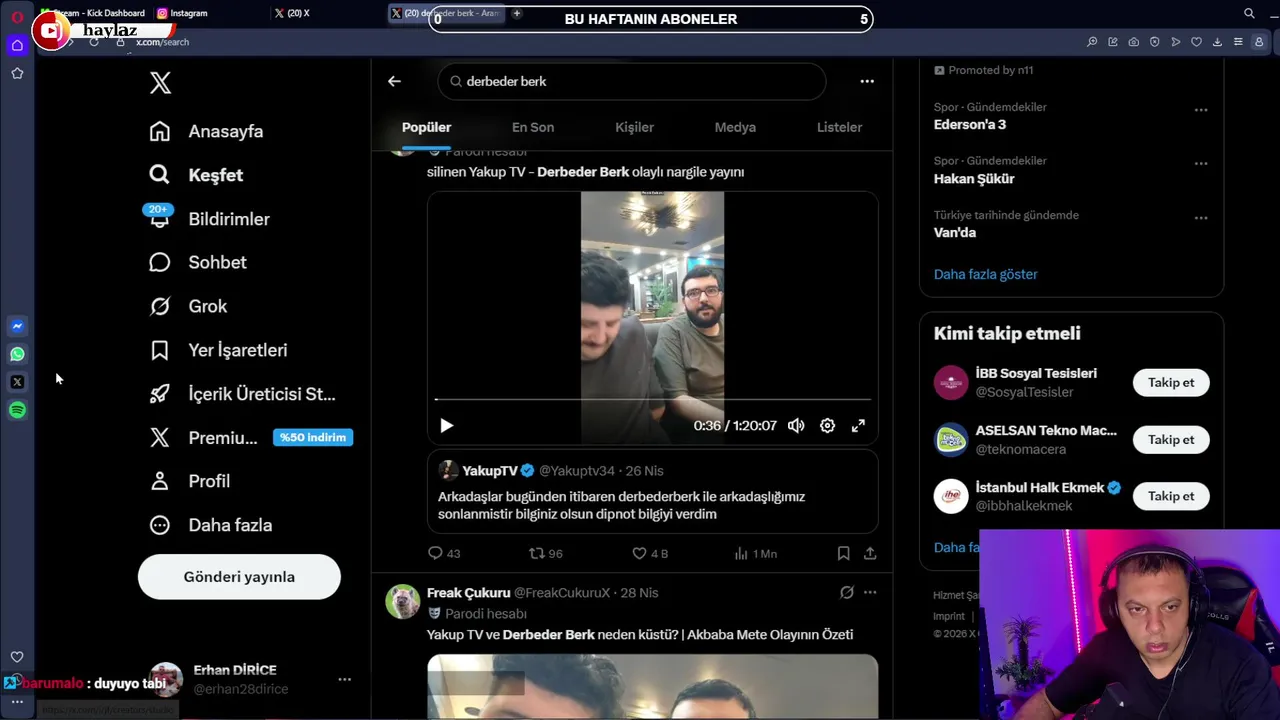
Task: Click Gönderi yayınla button
Action: click(x=239, y=577)
